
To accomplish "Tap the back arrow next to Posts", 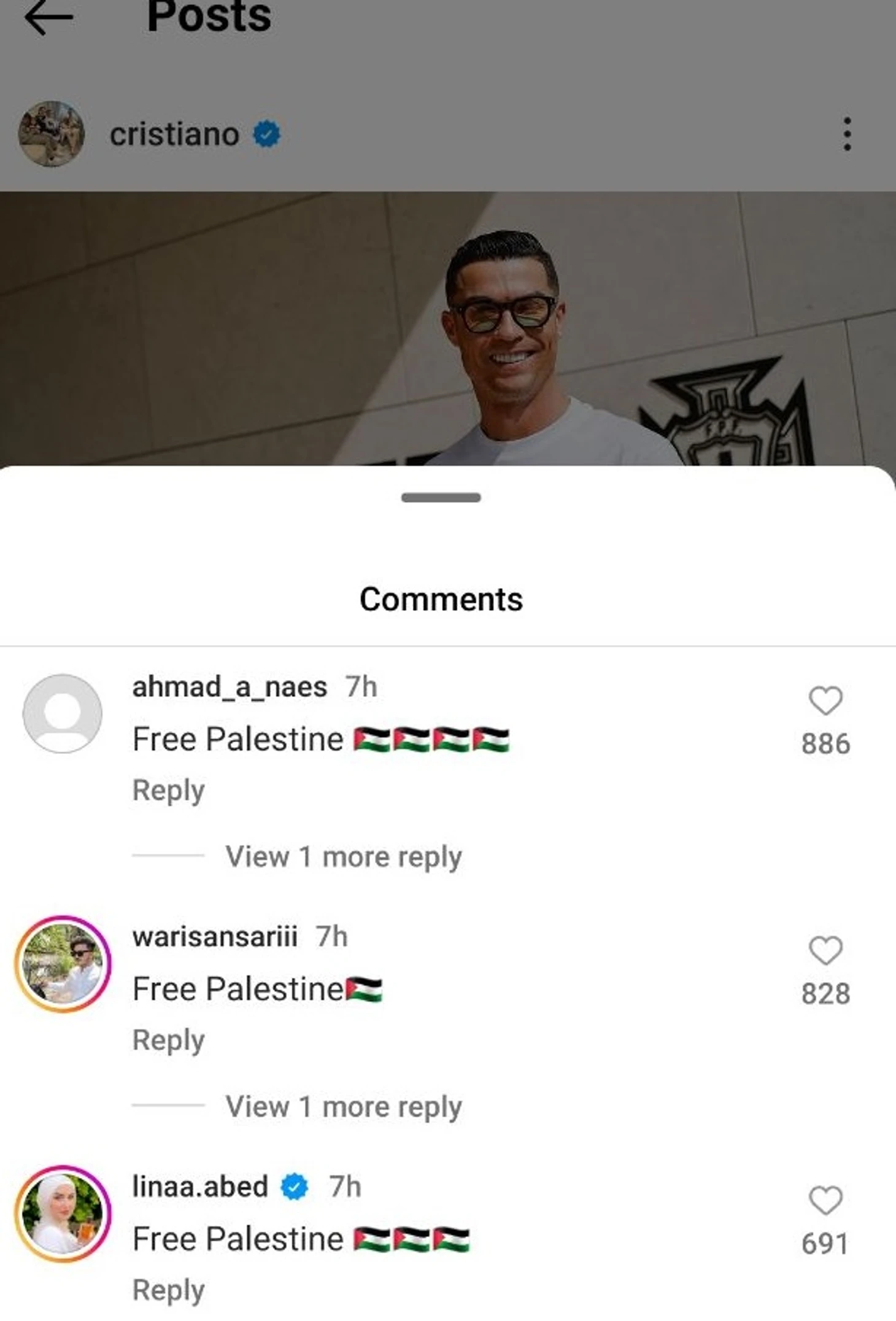I will coord(48,17).
